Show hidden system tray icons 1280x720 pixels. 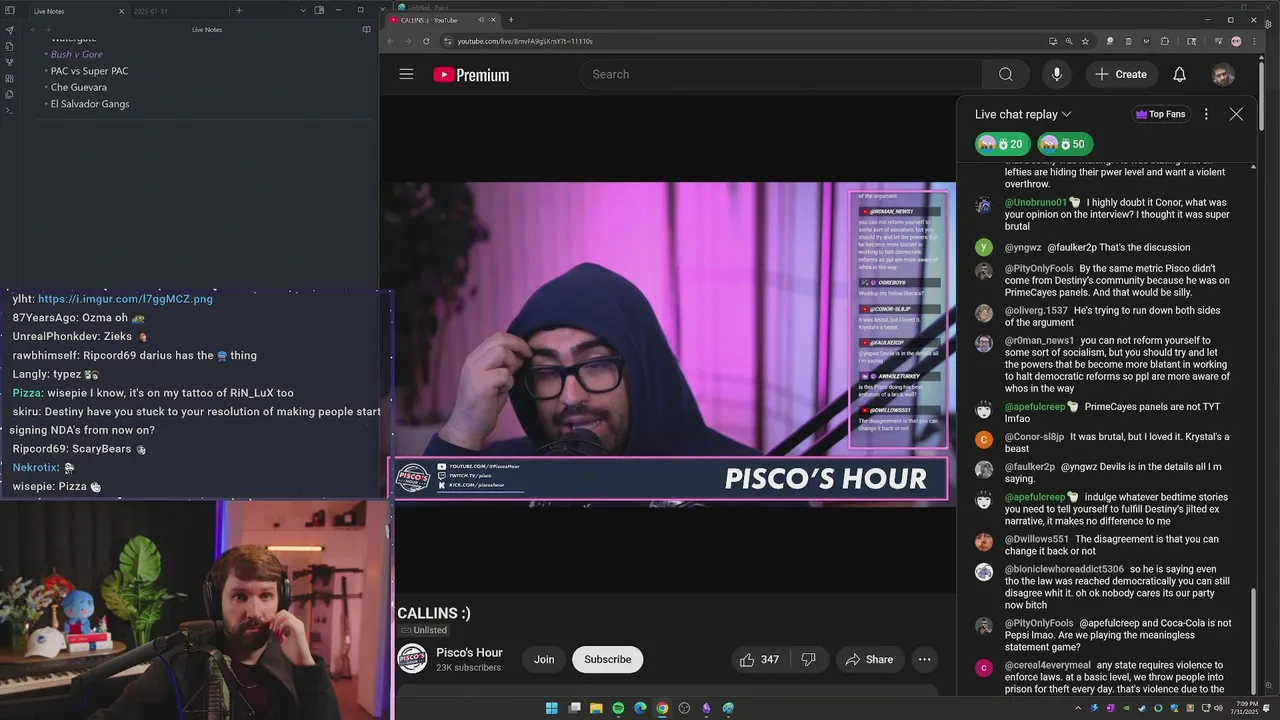(1077, 708)
